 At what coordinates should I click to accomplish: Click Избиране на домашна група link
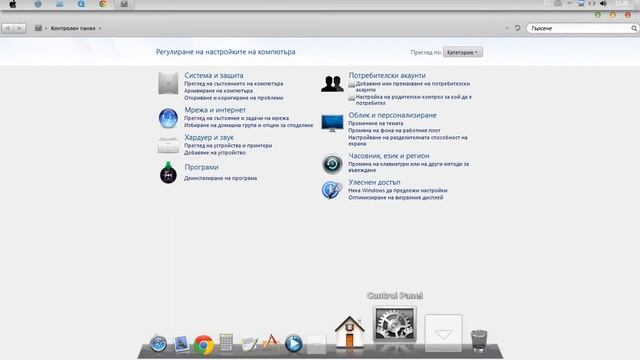pos(249,125)
